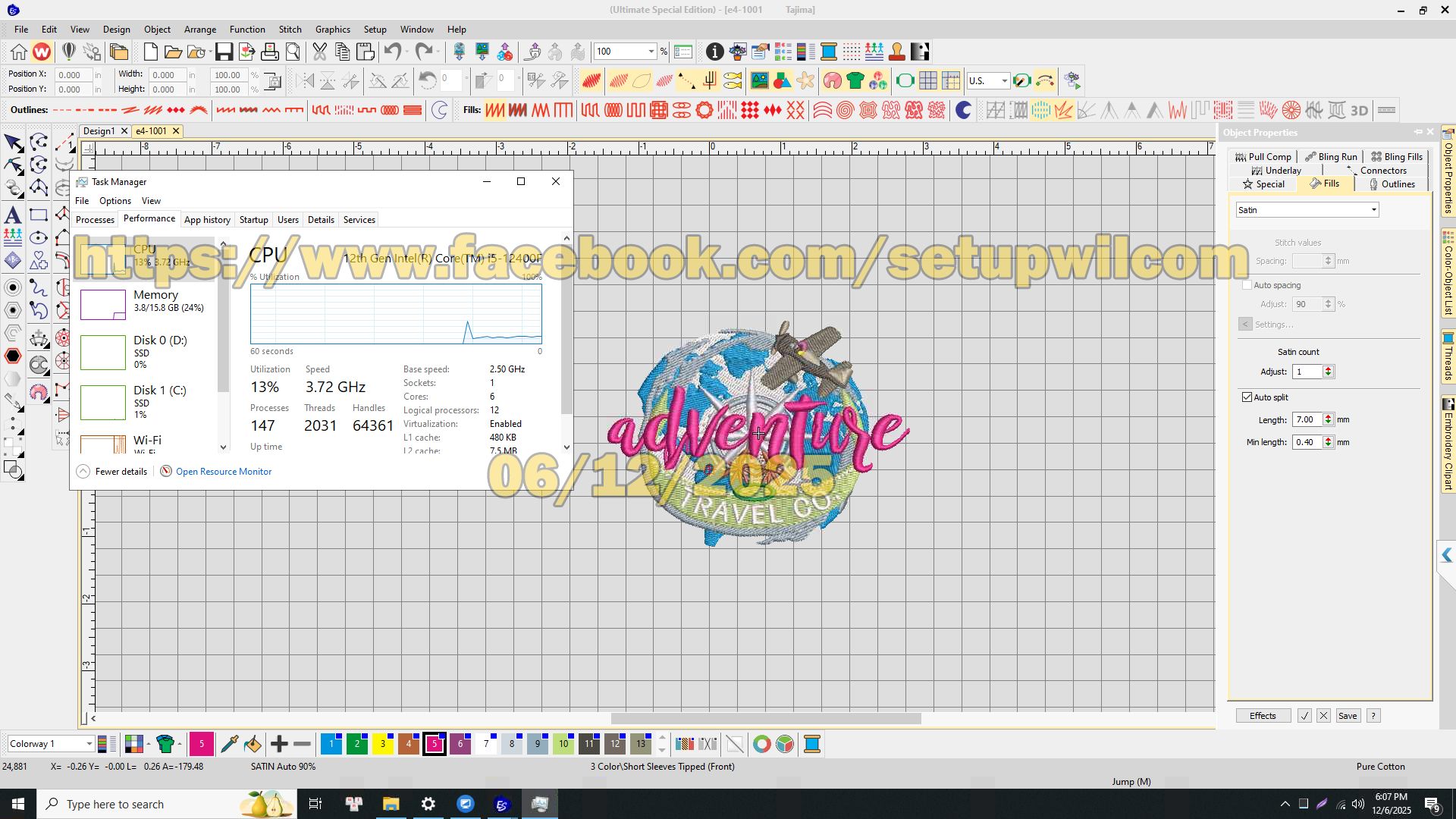
Task: Switch to the Outlines properties tab
Action: 1392,184
